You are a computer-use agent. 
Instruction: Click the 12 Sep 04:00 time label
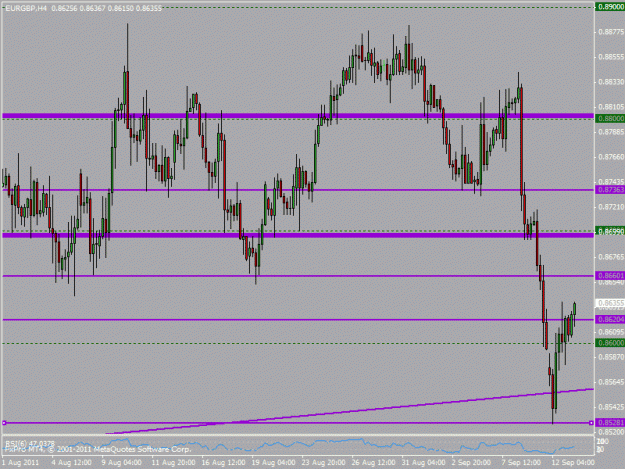click(573, 463)
